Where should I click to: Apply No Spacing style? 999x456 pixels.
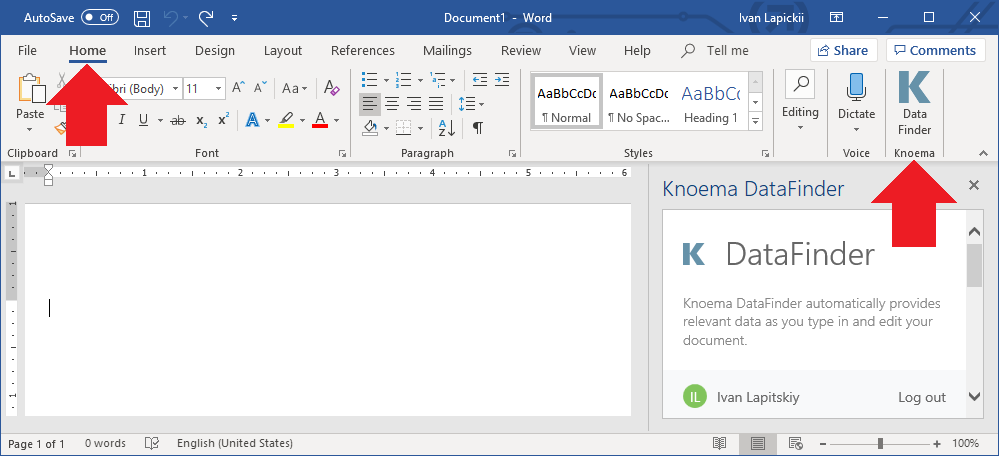click(x=638, y=102)
